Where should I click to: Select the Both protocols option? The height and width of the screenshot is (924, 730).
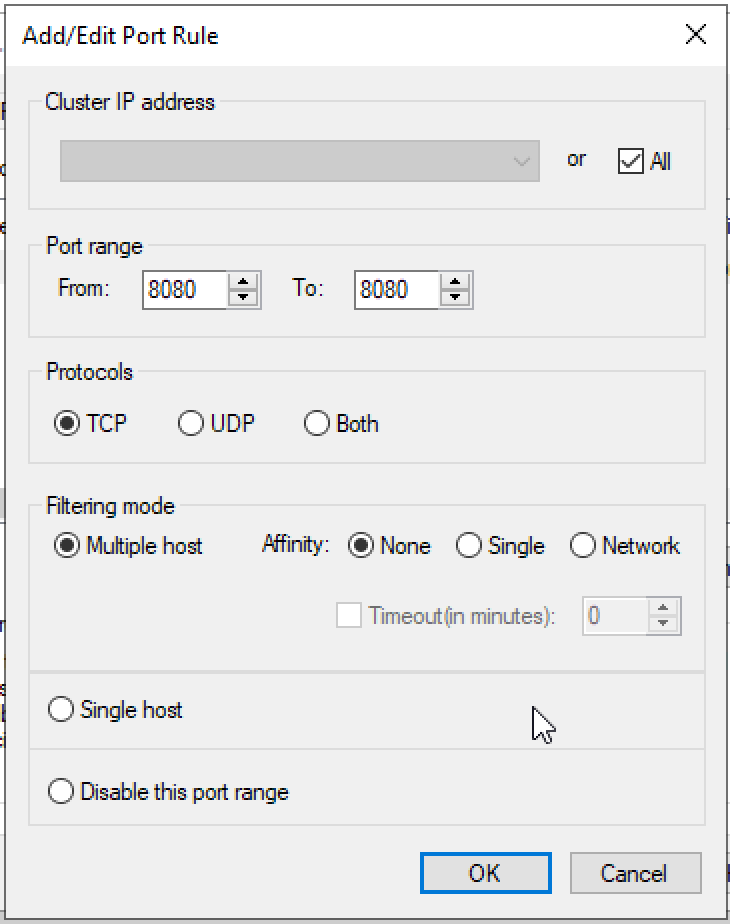(317, 423)
